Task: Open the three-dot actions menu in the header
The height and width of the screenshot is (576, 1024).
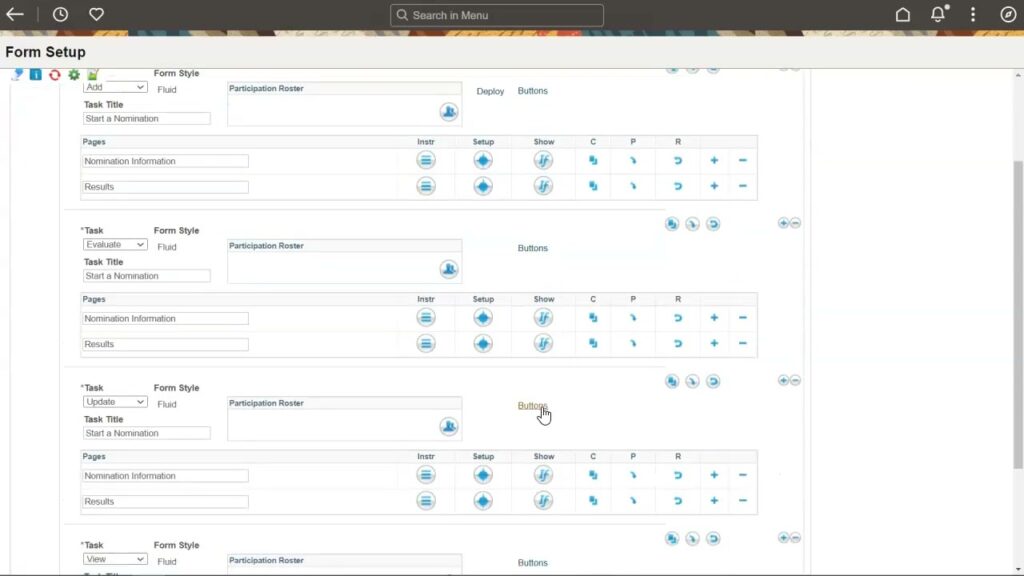Action: pyautogui.click(x=972, y=14)
